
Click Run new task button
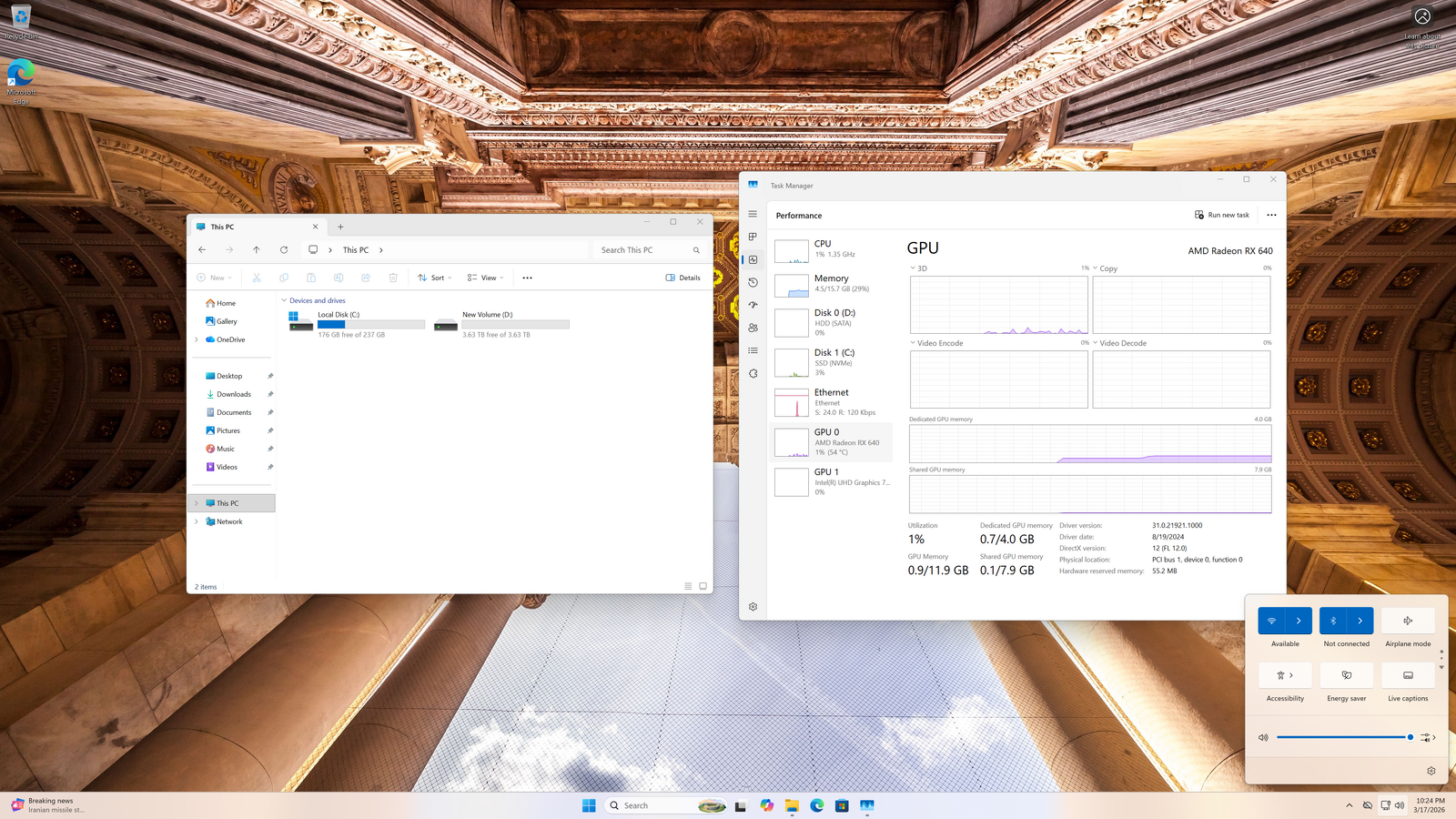pyautogui.click(x=1221, y=215)
